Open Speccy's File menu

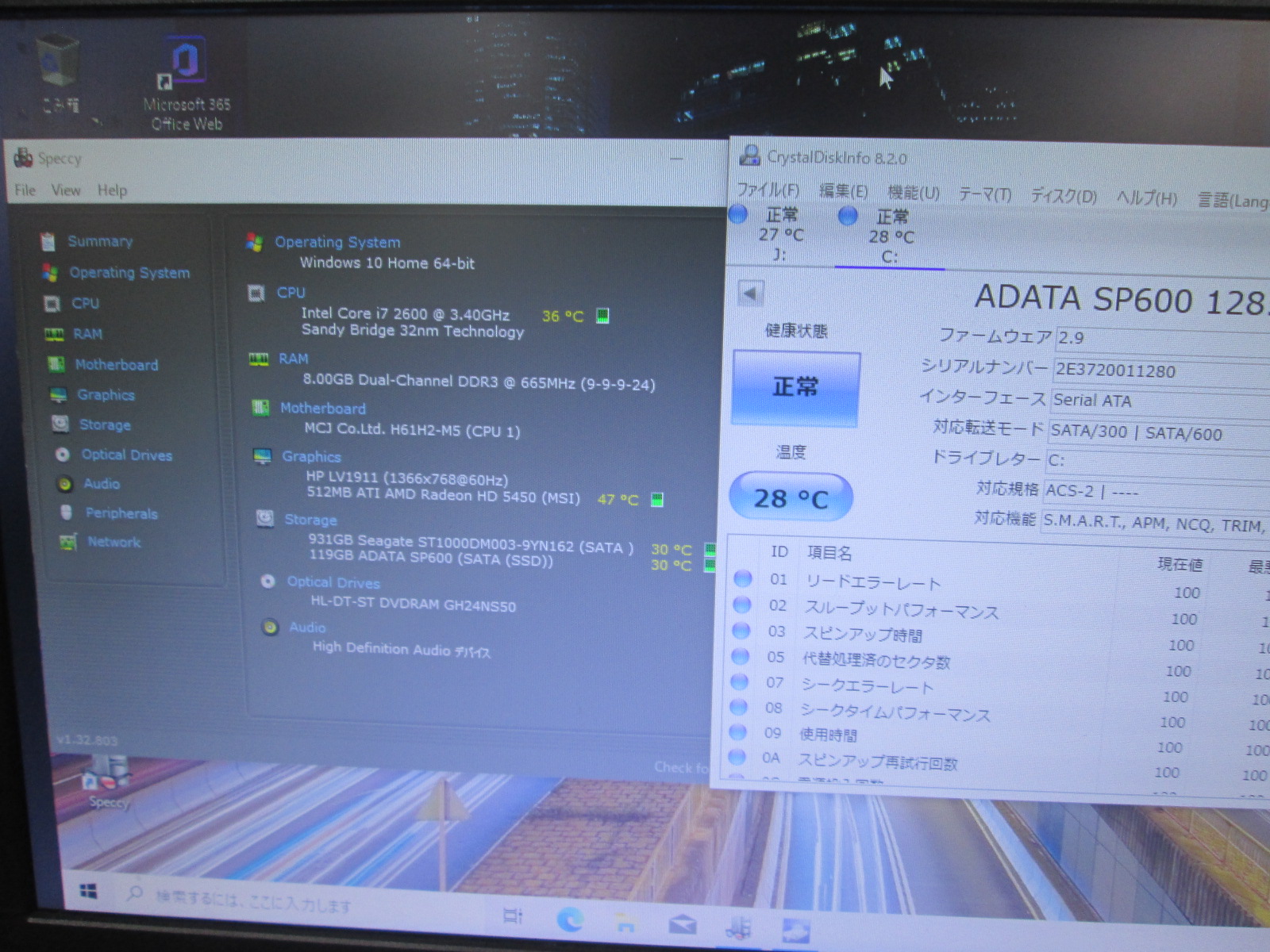point(25,190)
